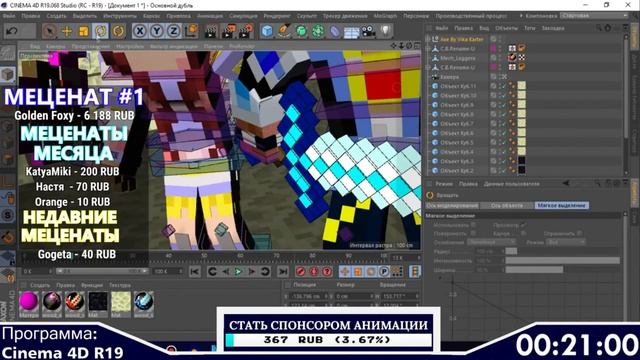Activate the highlighted Rotate tool icon
Image resolution: width=640 pixels, height=360 pixels.
coord(101,31)
